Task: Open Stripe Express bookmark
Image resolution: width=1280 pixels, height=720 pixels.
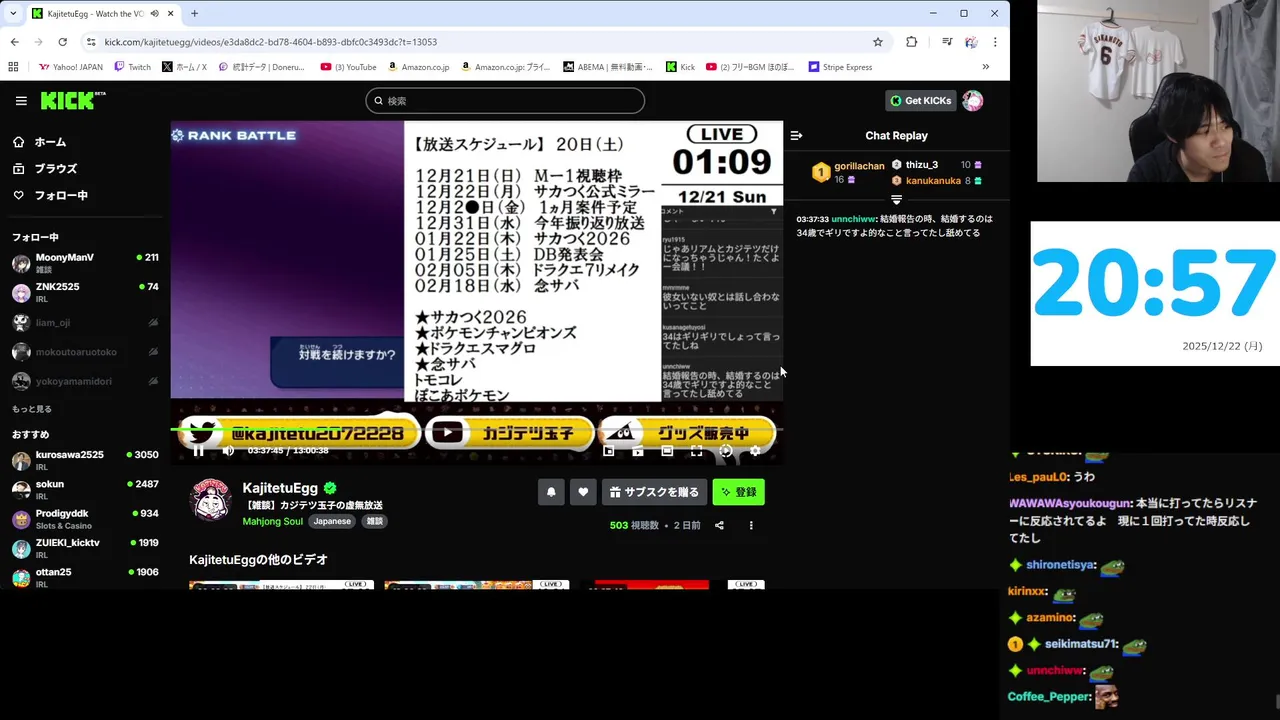Action: (x=840, y=67)
